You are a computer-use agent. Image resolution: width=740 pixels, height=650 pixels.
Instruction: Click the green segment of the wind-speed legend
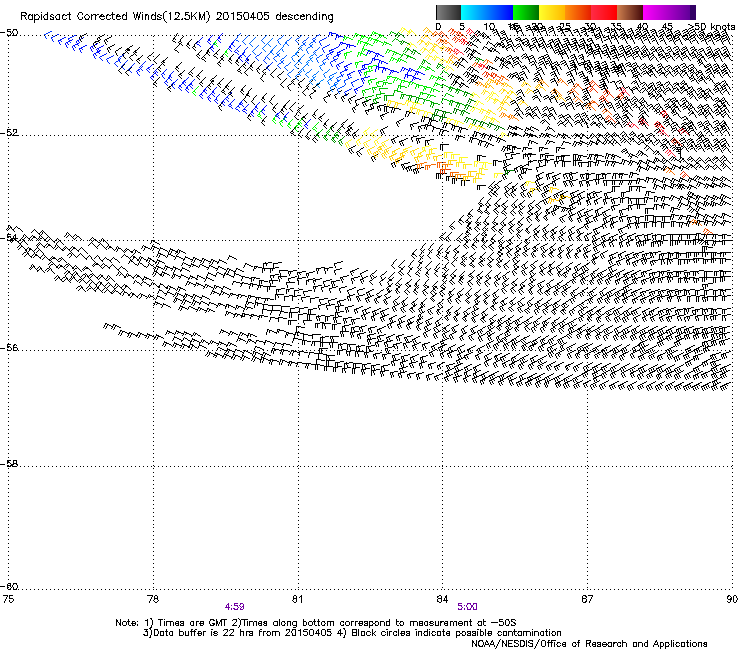tap(526, 12)
